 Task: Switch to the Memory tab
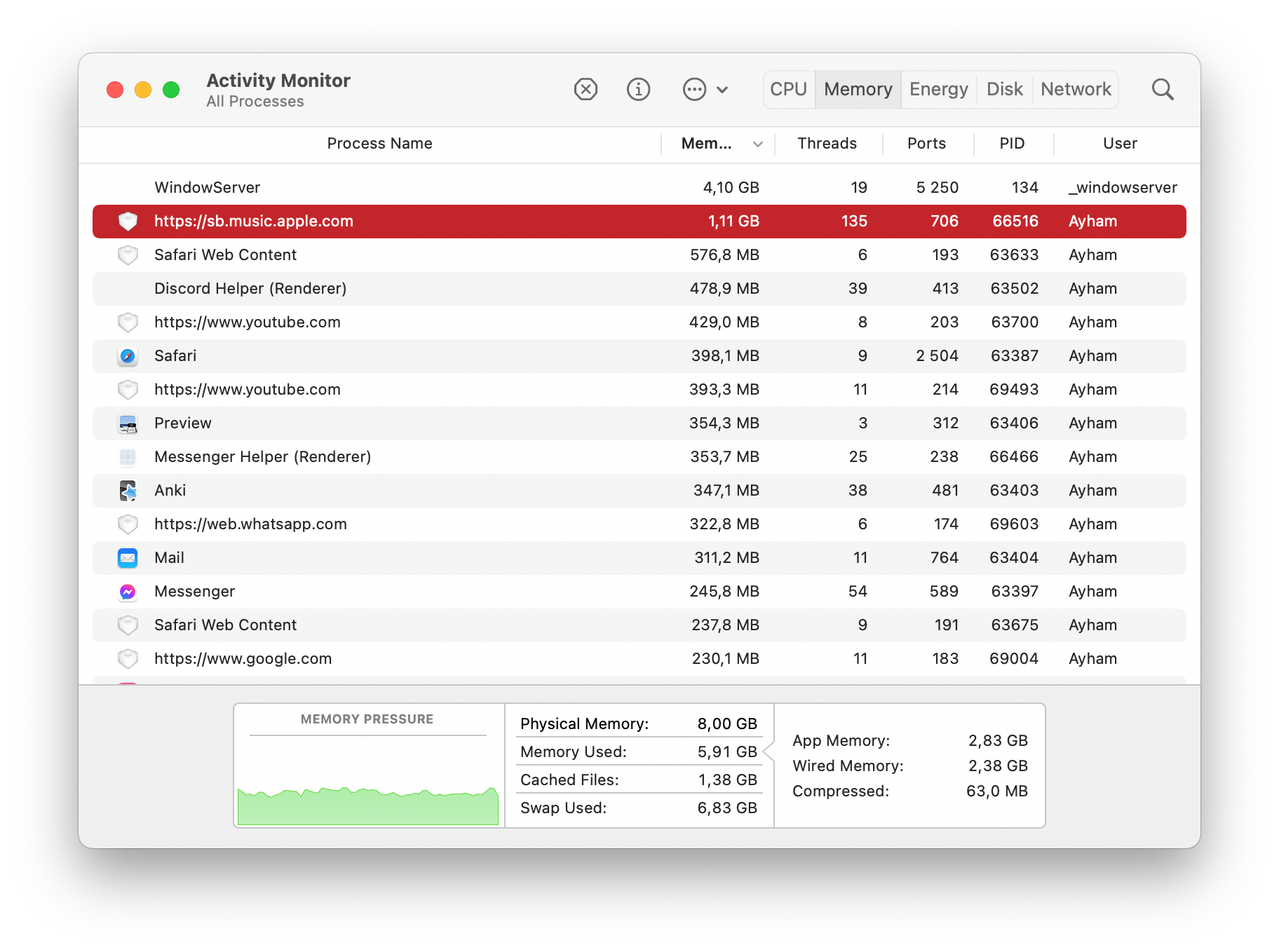click(x=858, y=89)
